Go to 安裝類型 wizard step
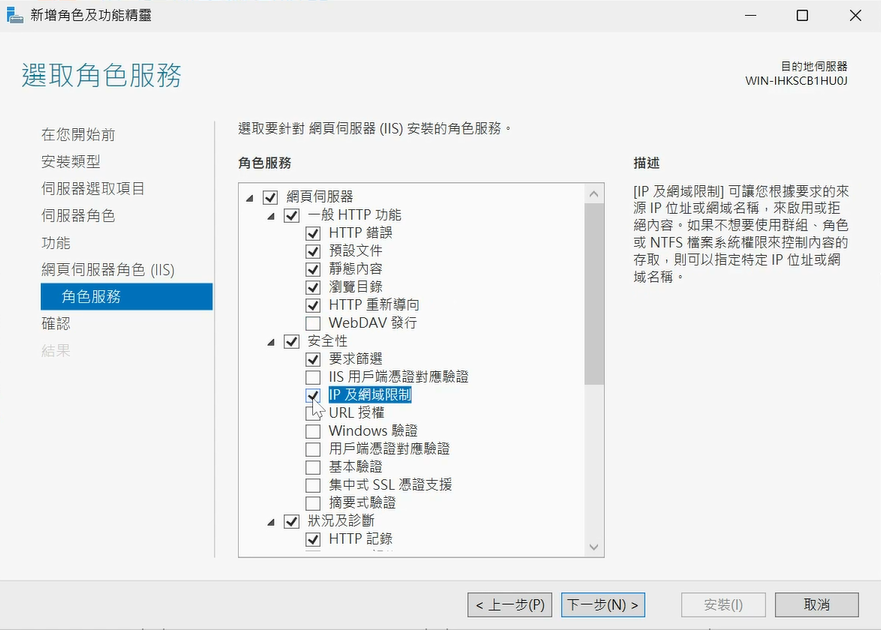Screen dimensions: 881x630 [71, 161]
